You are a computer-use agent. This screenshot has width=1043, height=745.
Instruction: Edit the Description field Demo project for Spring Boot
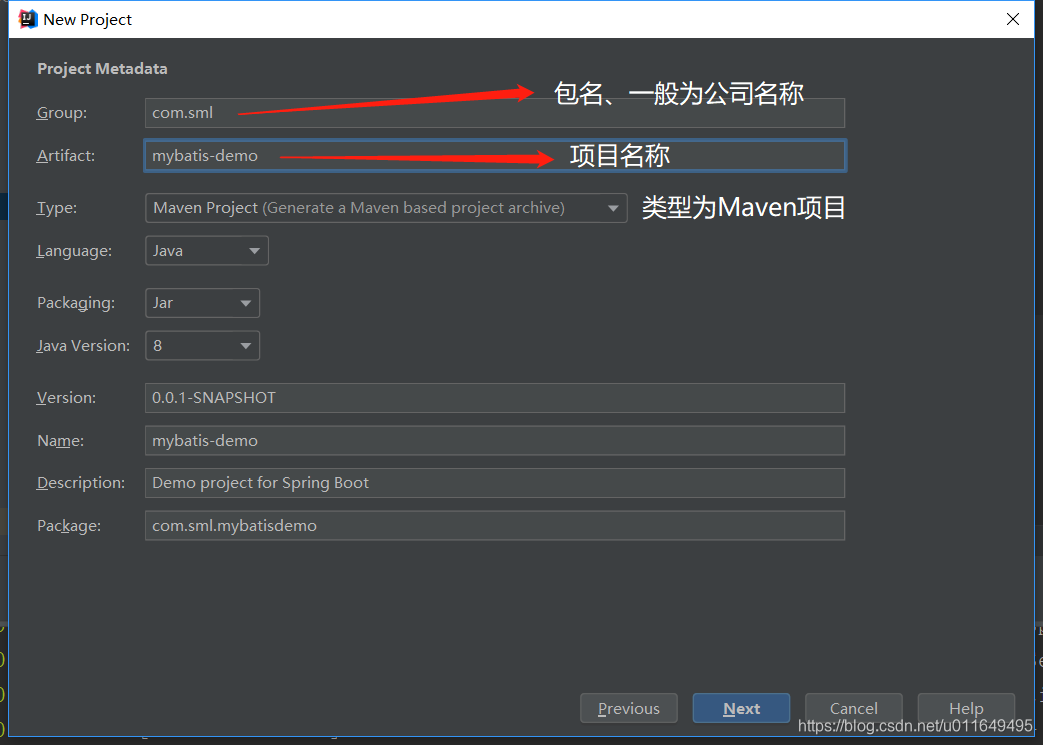[x=495, y=483]
